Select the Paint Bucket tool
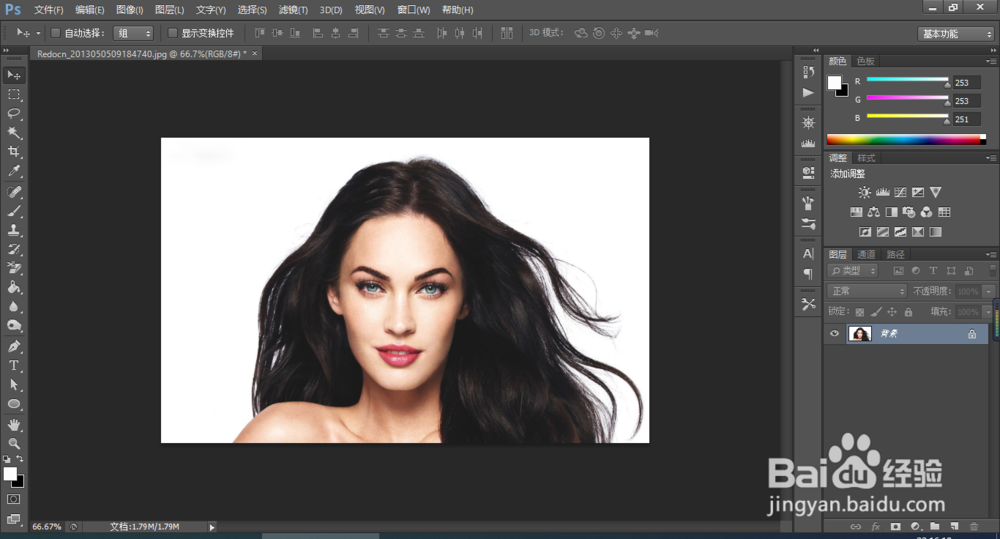 pos(14,287)
